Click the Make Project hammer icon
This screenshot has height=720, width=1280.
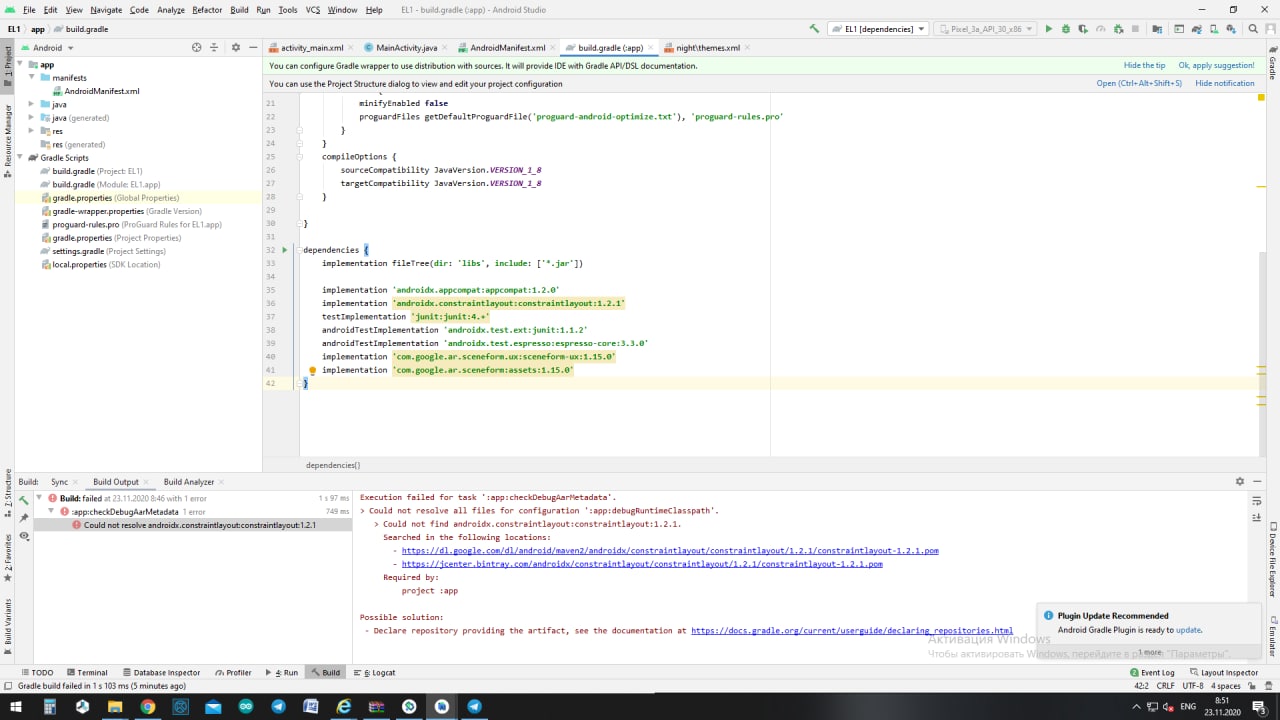[815, 29]
